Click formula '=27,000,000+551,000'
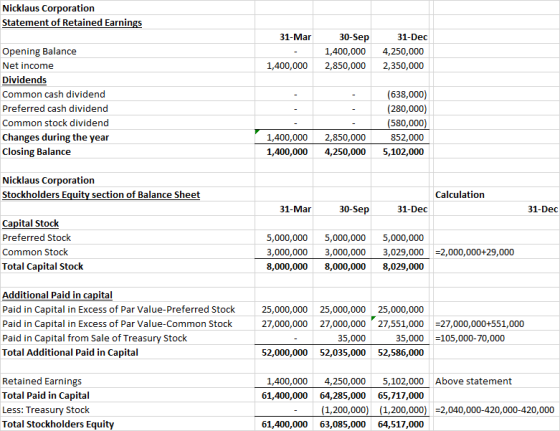This screenshot has height=431, width=560. [479, 324]
